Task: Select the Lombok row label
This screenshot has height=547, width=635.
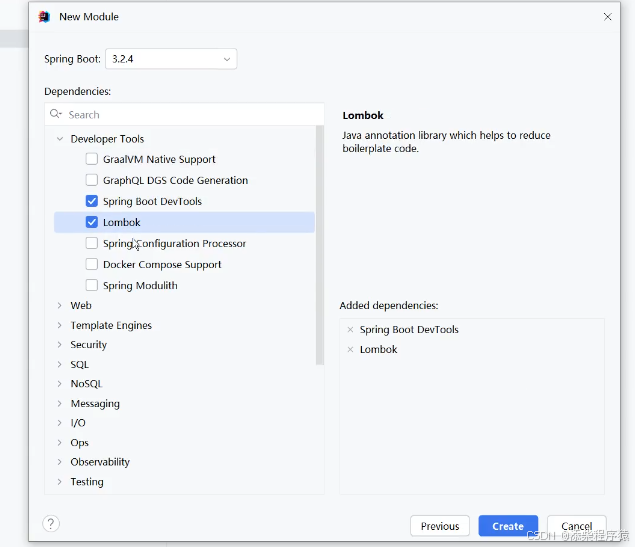Action: coord(121,222)
